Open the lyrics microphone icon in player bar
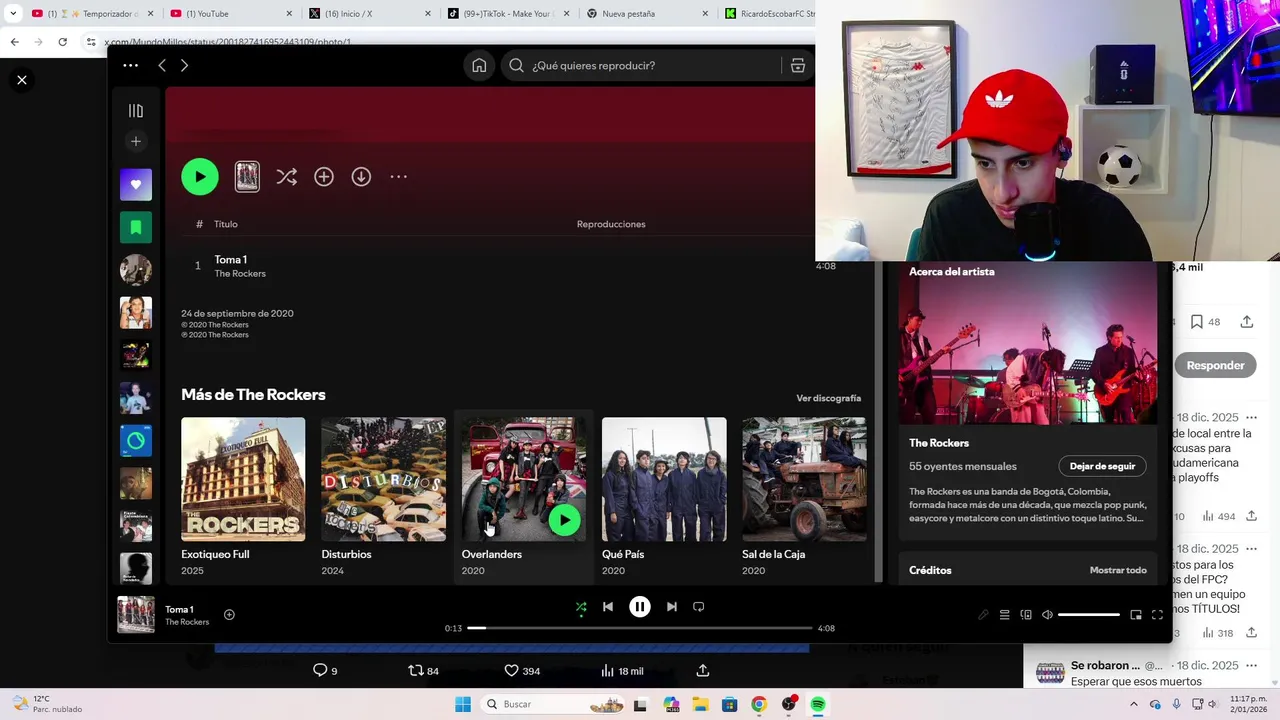 pyautogui.click(x=983, y=615)
